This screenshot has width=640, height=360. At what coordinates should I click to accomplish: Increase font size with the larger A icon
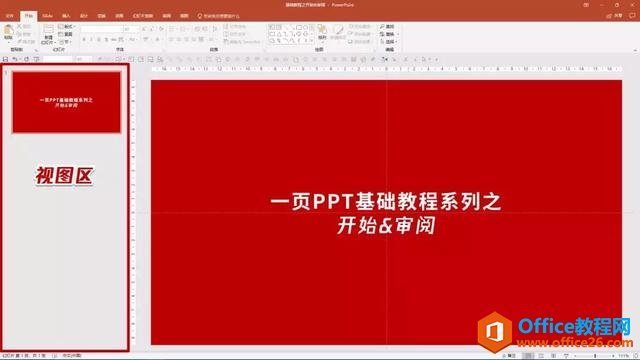pyautogui.click(x=144, y=29)
